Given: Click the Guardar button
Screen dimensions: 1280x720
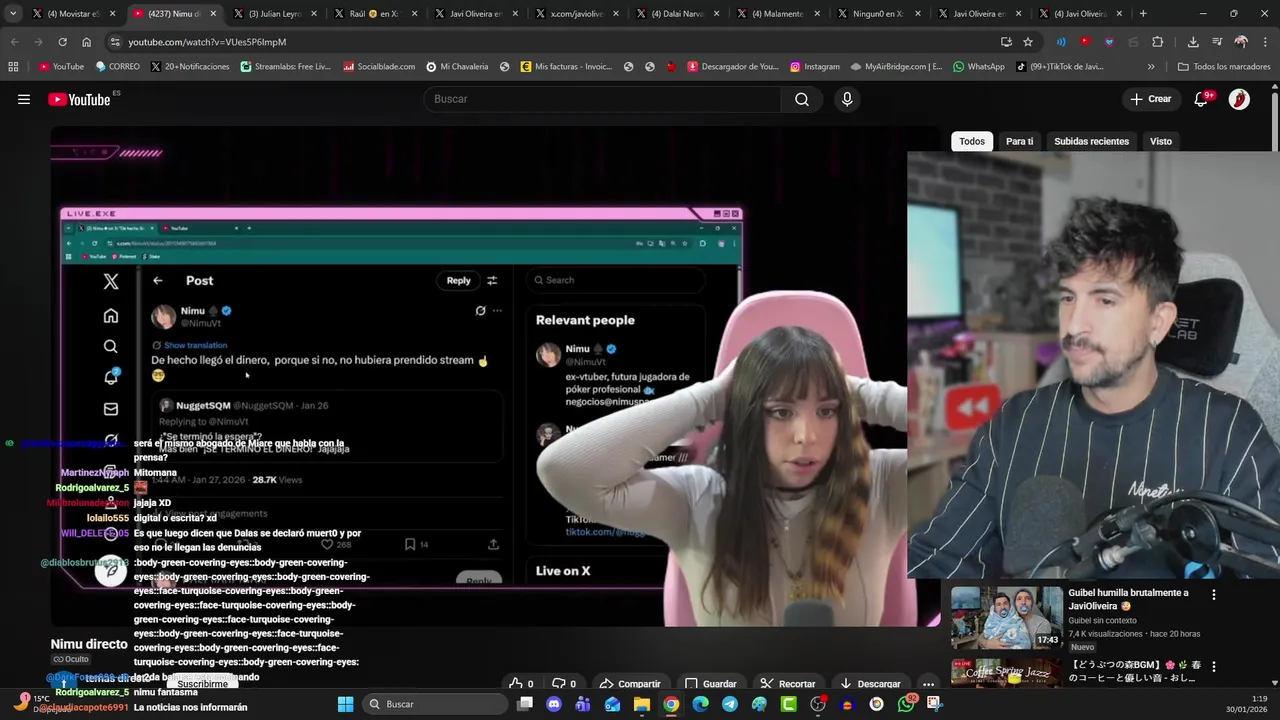Looking at the screenshot, I should coord(710,684).
